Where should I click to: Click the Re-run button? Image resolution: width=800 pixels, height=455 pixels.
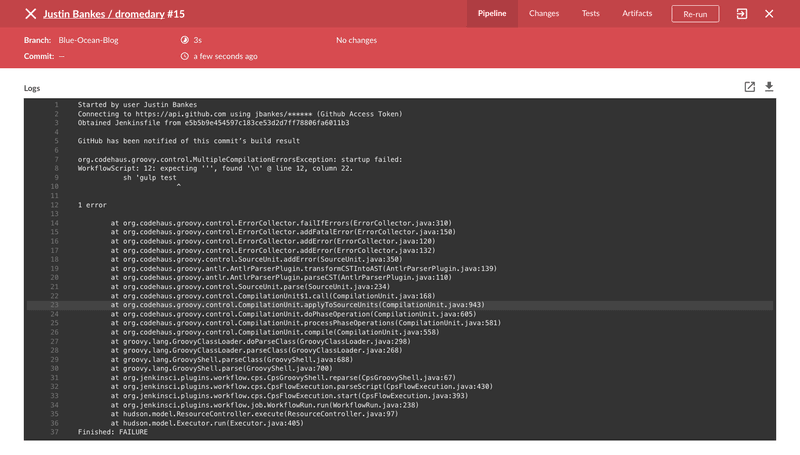click(695, 14)
